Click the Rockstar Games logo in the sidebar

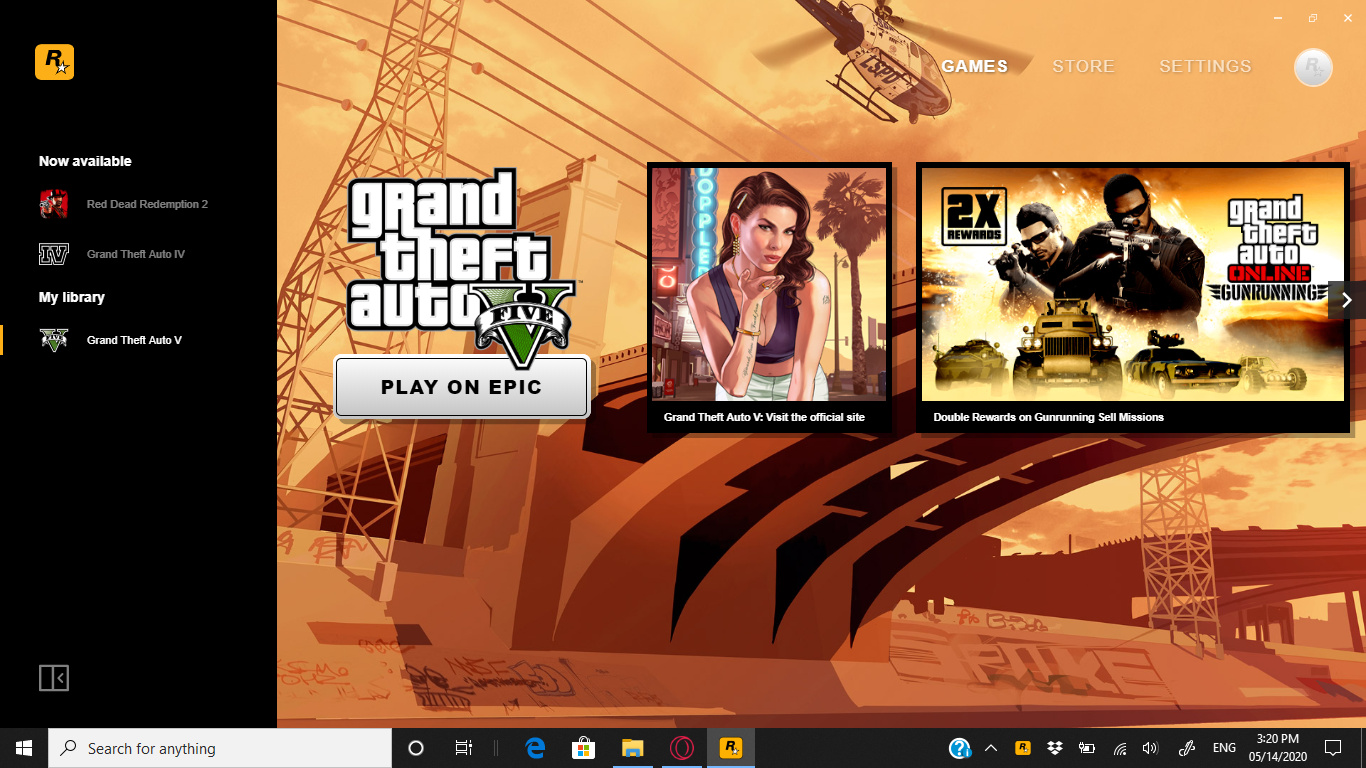pyautogui.click(x=54, y=62)
